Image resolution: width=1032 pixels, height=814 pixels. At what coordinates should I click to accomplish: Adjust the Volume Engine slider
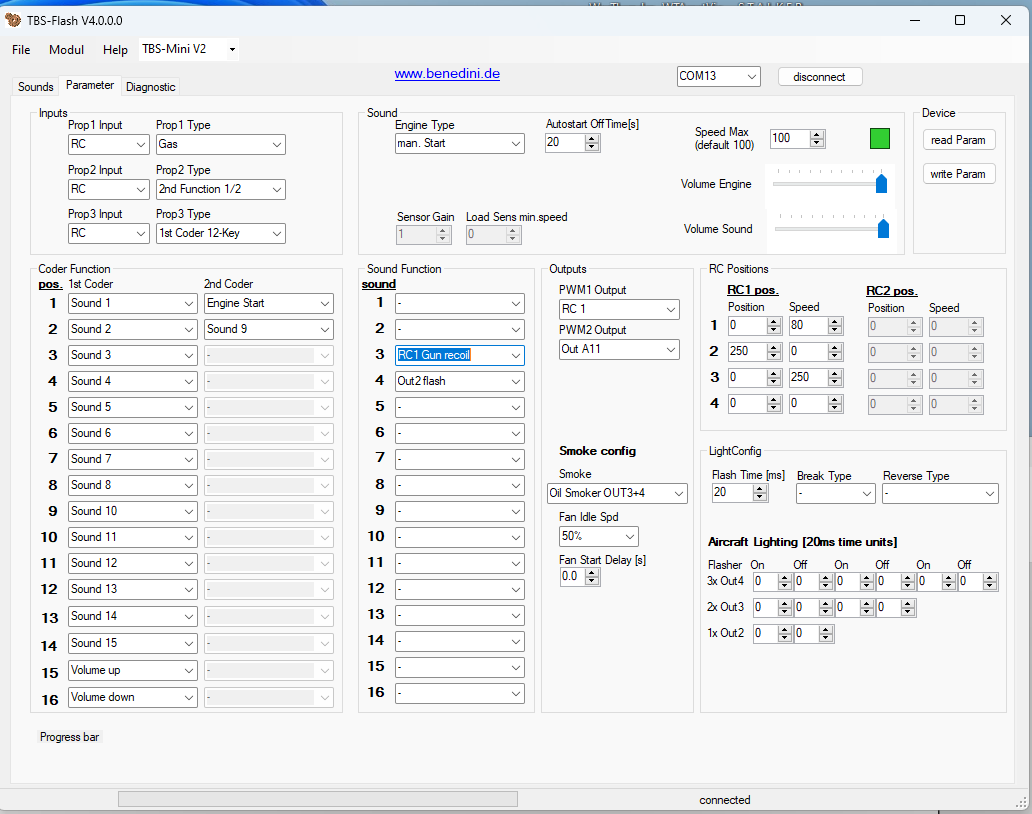pyautogui.click(x=881, y=184)
